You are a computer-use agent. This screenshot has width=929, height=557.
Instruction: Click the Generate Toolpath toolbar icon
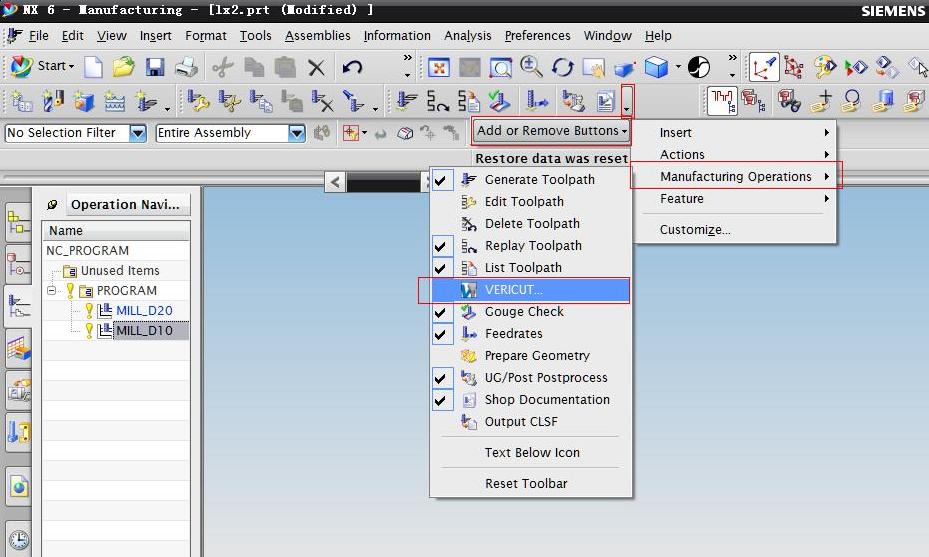click(x=406, y=101)
